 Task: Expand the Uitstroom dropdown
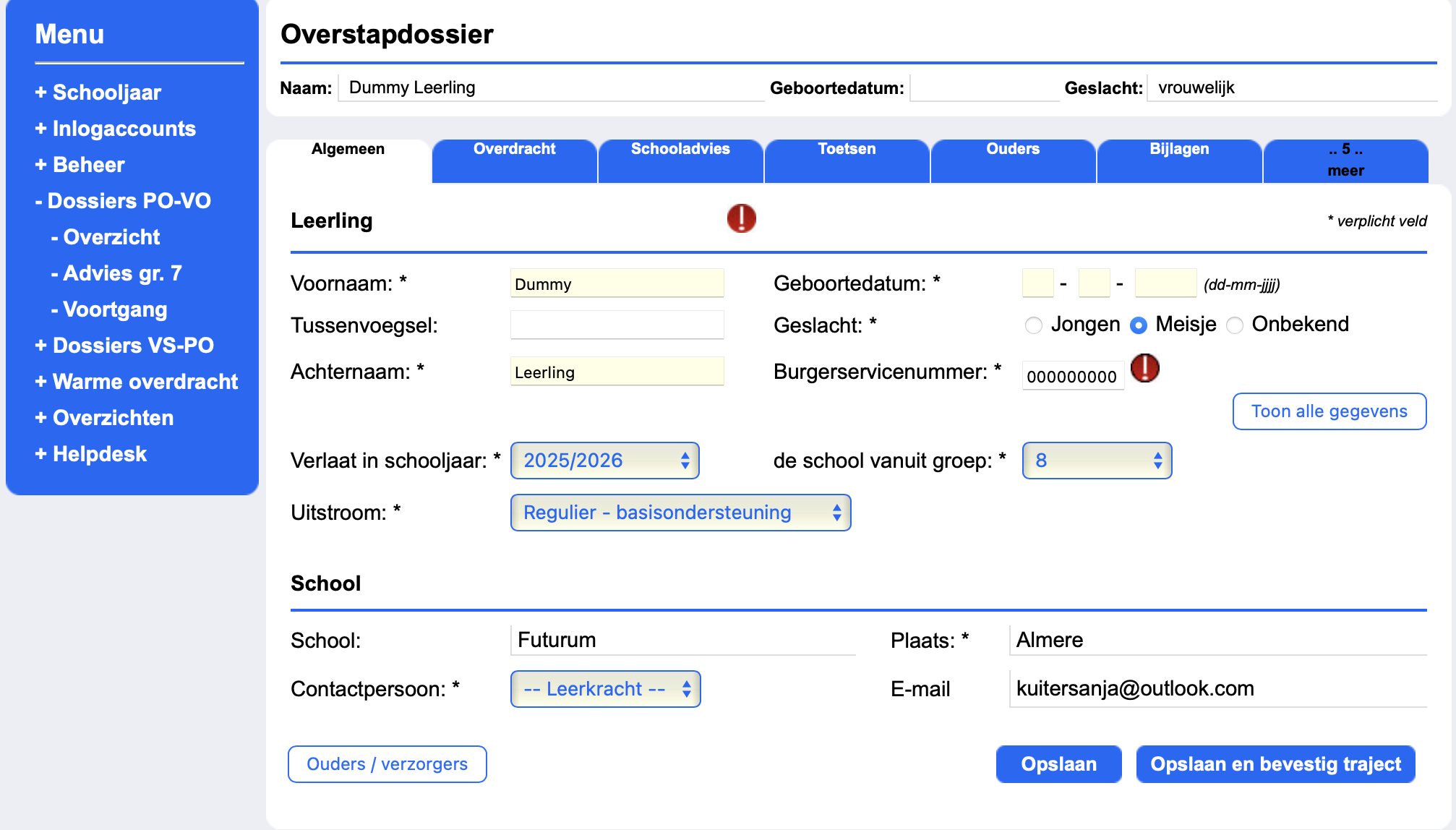680,513
